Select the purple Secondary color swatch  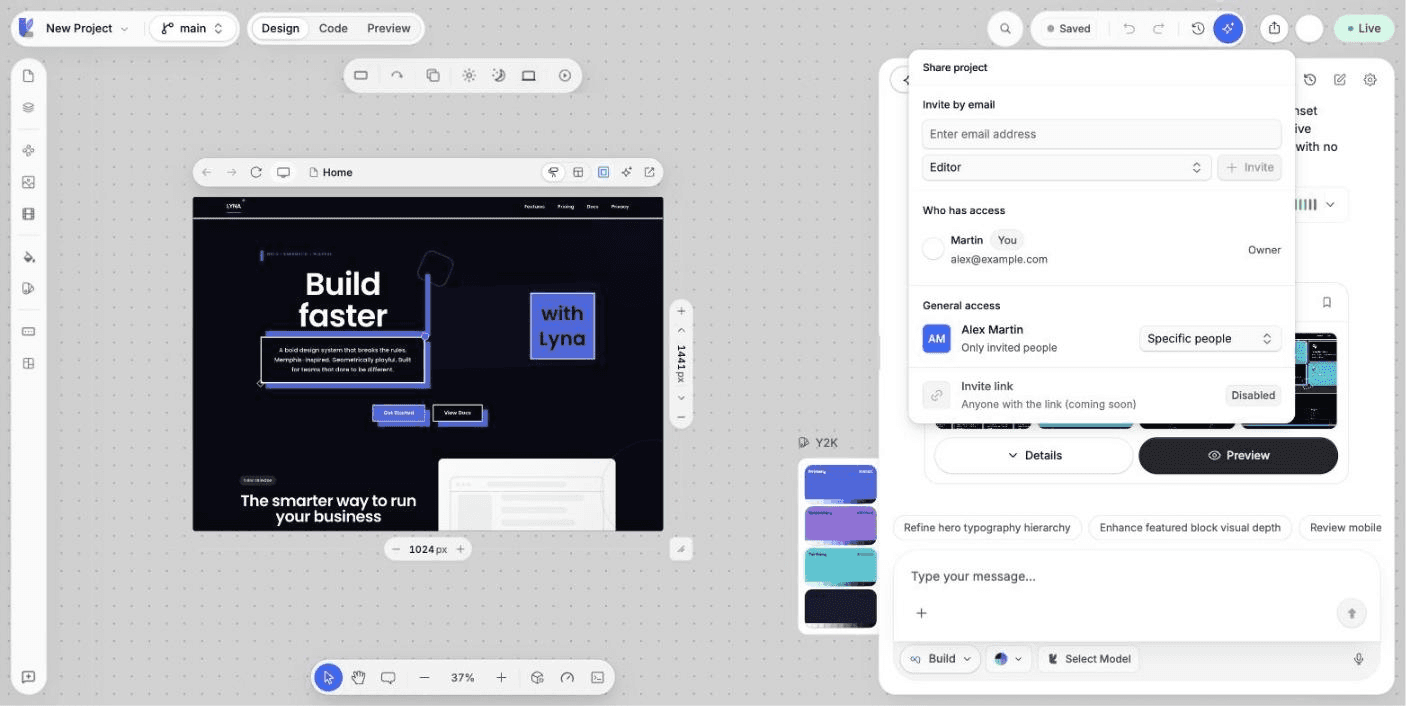click(841, 525)
